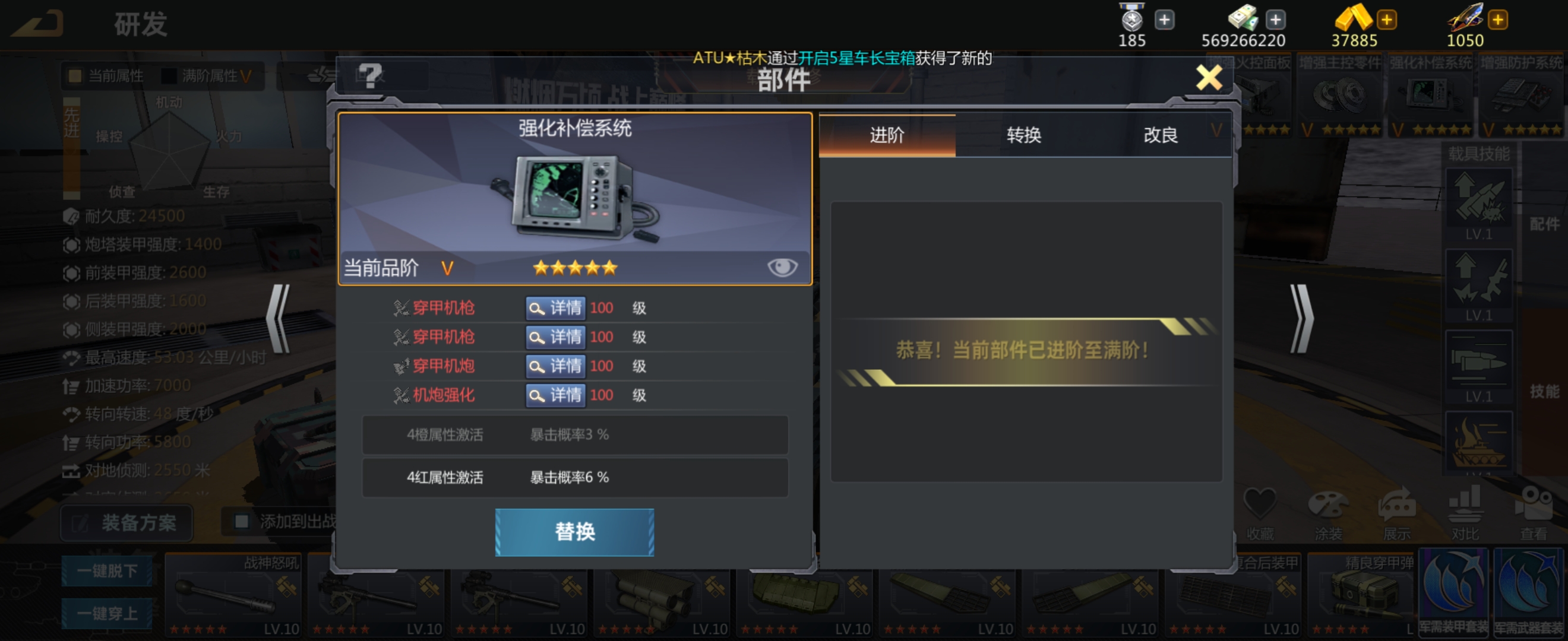Screen dimensions: 1568x641
Task: Close the 部件 dialog with X
Action: click(1209, 78)
